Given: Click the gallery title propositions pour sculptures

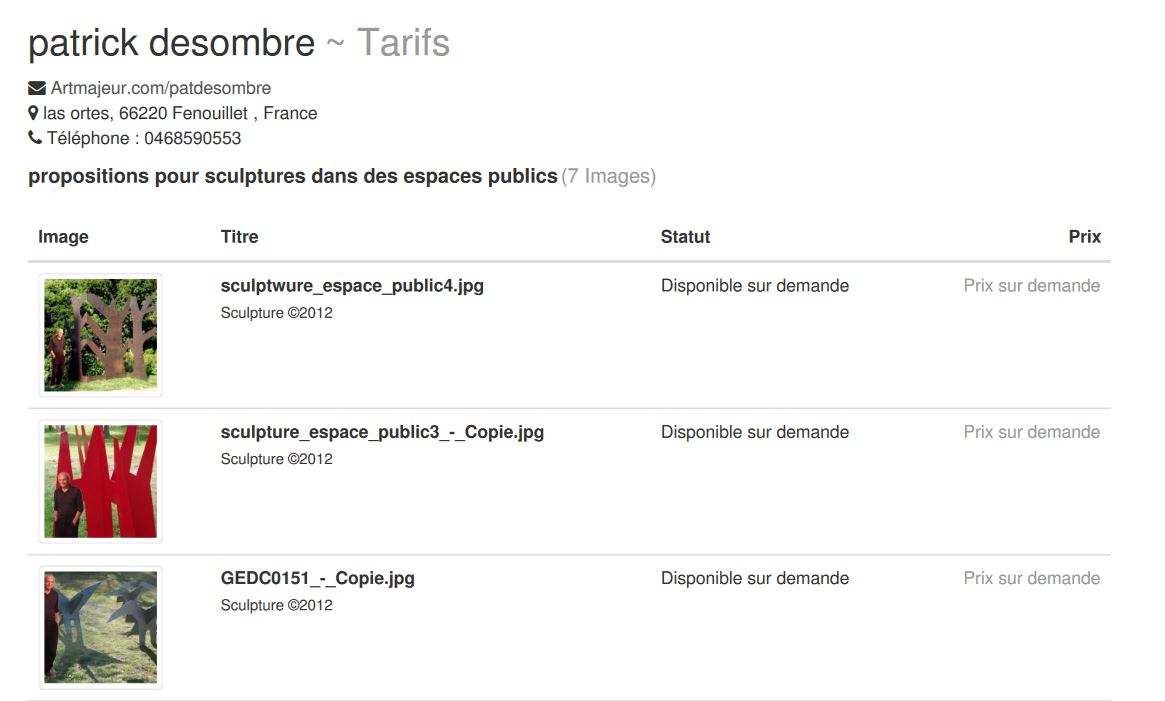Looking at the screenshot, I should tap(293, 176).
